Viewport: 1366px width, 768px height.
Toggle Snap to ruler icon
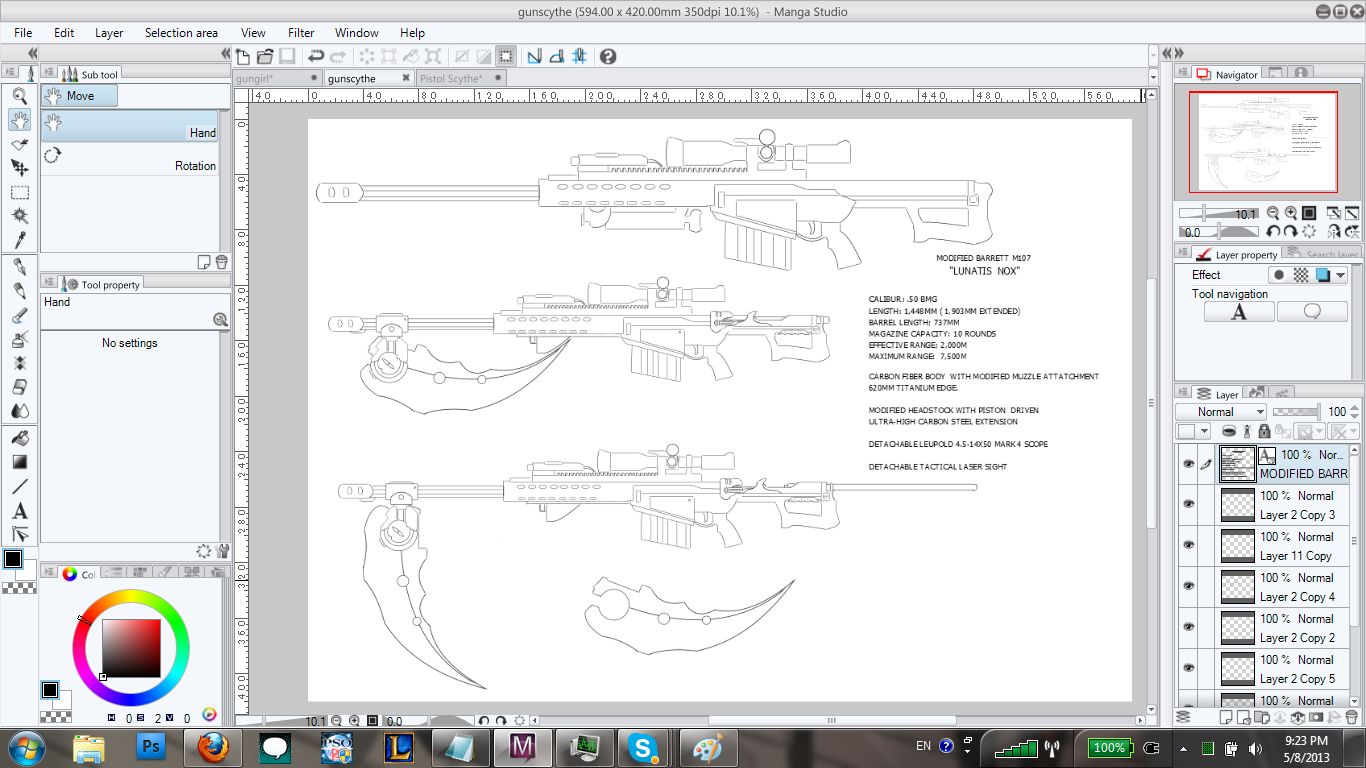535,57
